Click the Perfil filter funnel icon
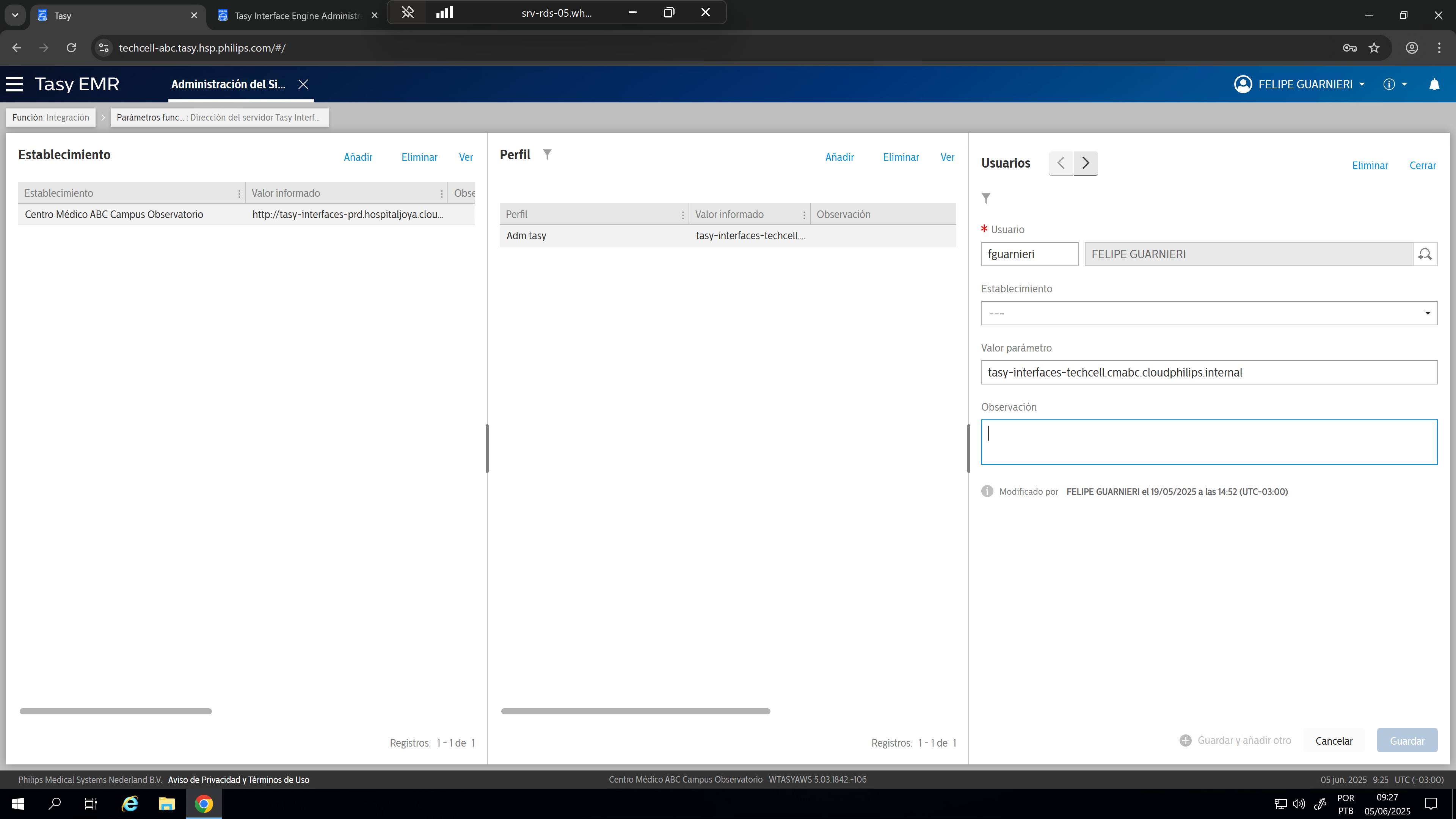The height and width of the screenshot is (819, 1456). pos(547,154)
